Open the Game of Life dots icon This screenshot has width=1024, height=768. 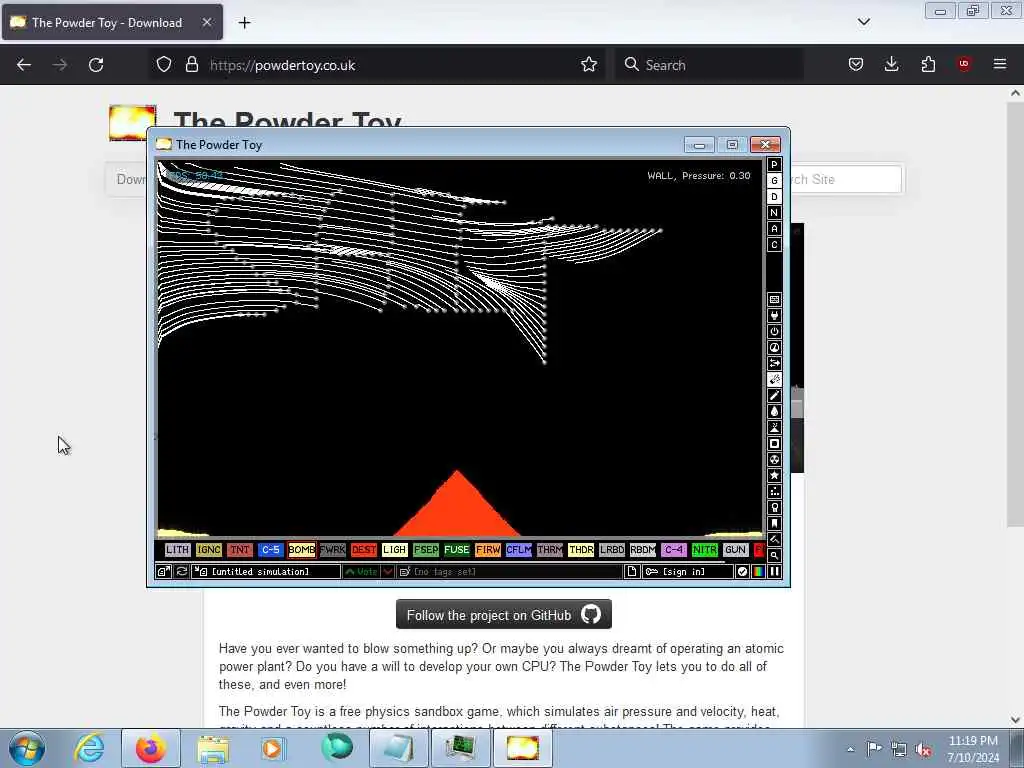click(774, 492)
